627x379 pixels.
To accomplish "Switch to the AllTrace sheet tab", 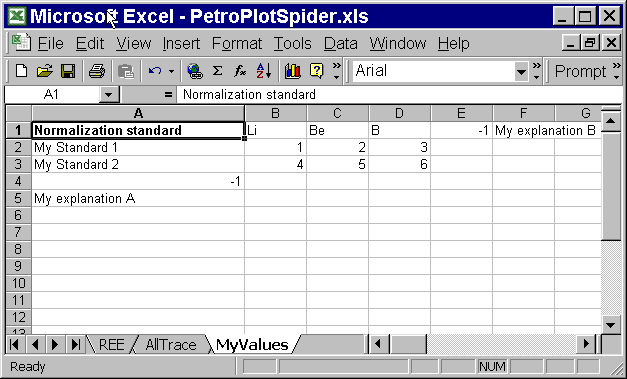I will [171, 345].
